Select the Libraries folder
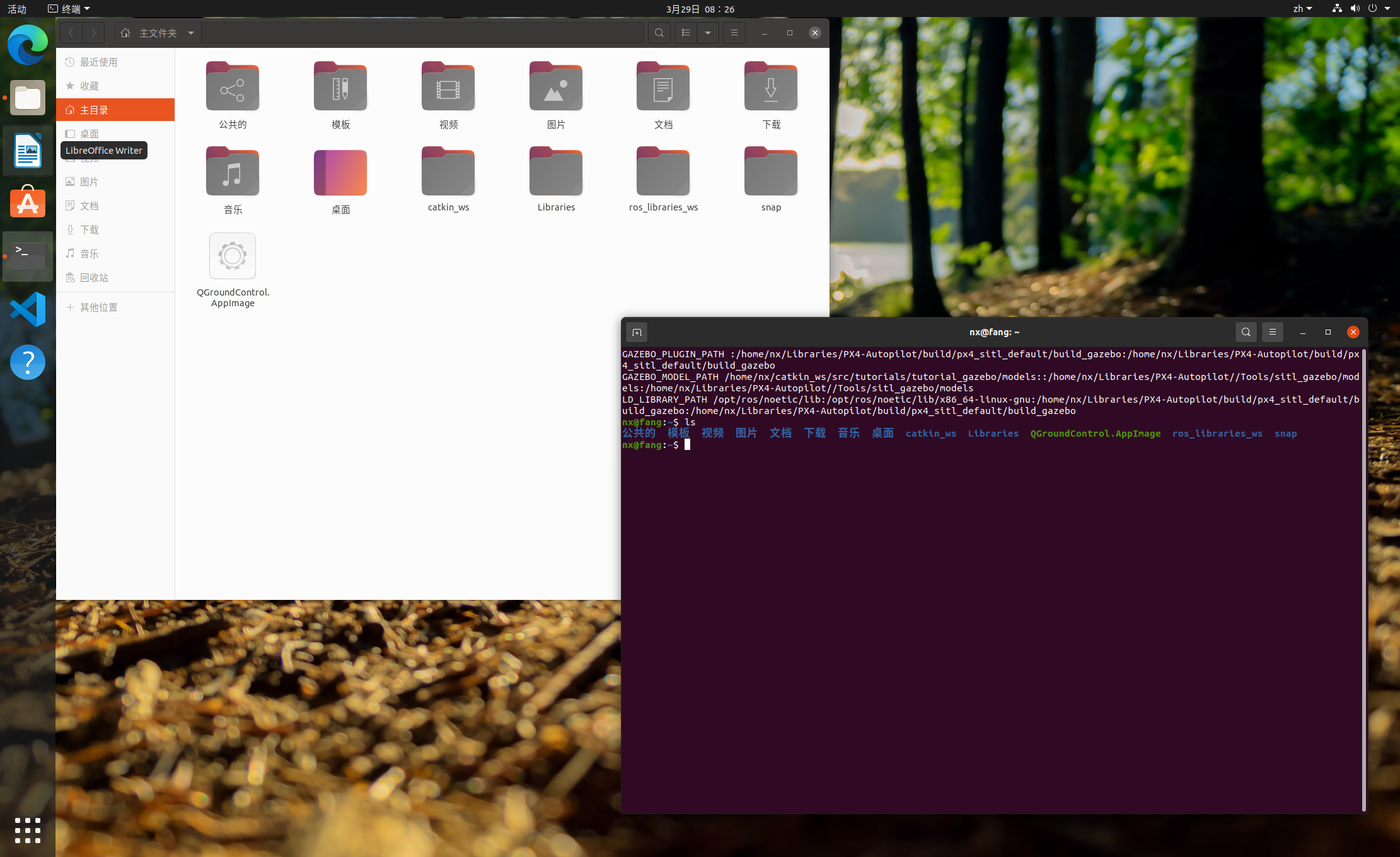Image resolution: width=1400 pixels, height=857 pixels. [556, 179]
